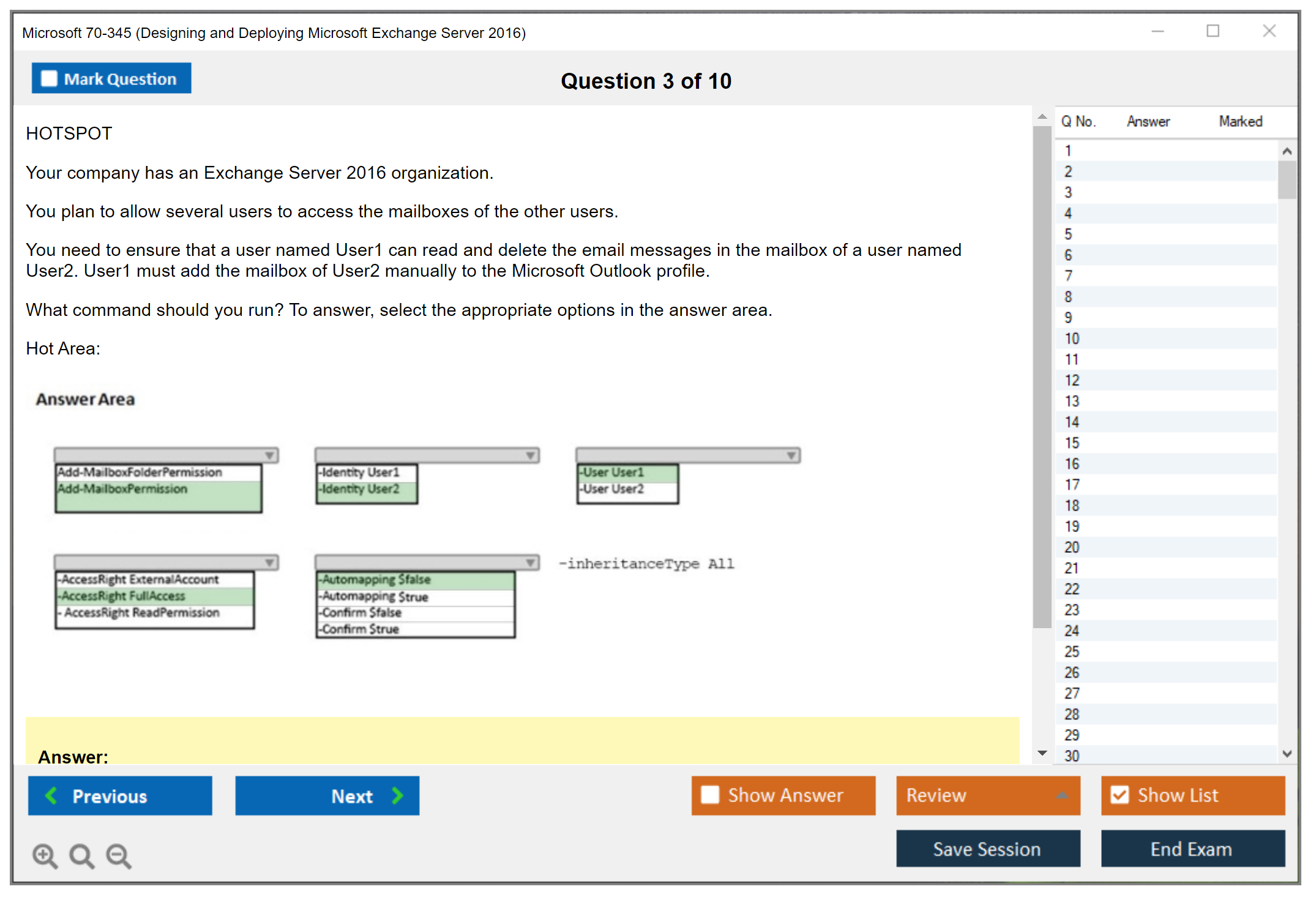Click the zoom out magnifier icon
The image size is (1316, 900).
pyautogui.click(x=118, y=856)
